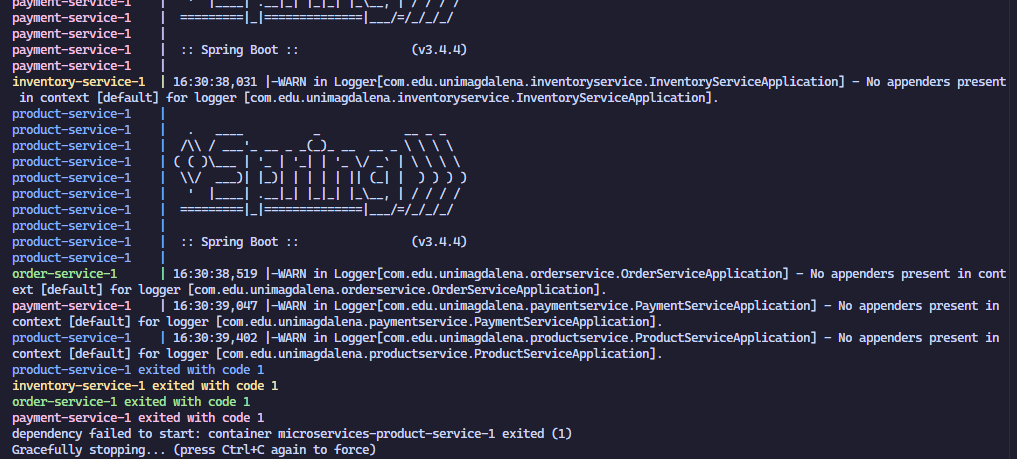Click 'Logger[com.edu.unimagdalena.orderservice.OrderServiceApplication]' text
Screen dimensions: 1017x459
pos(563,273)
